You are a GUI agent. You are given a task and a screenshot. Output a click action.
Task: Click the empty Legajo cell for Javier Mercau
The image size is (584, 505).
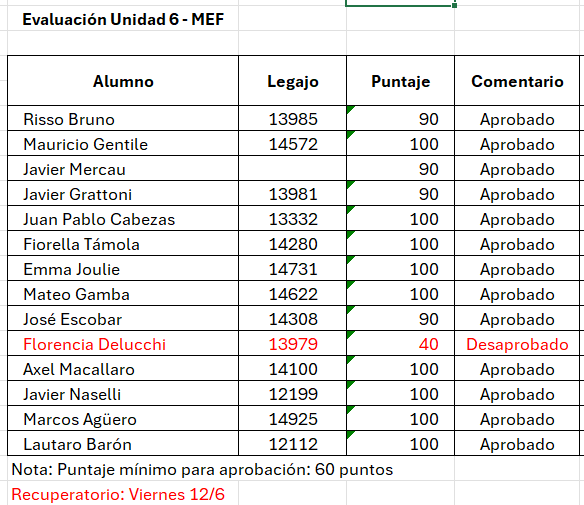292,169
